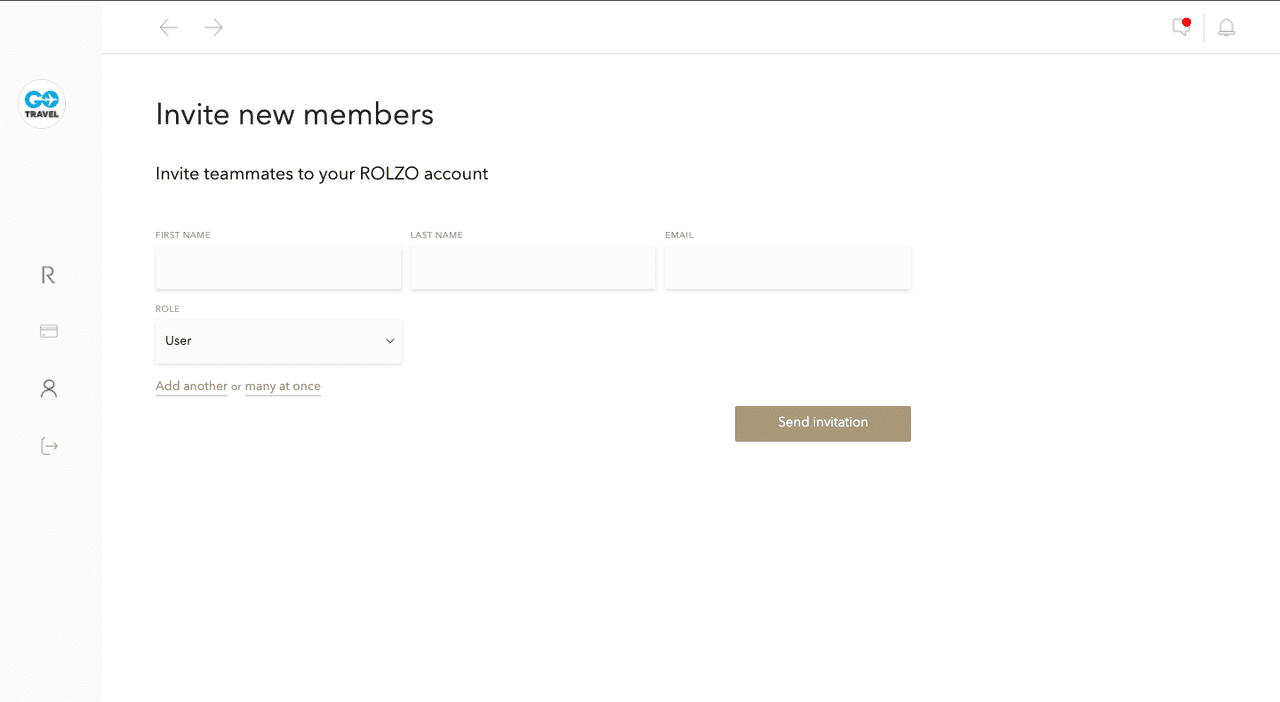The width and height of the screenshot is (1280, 702).
Task: Click the logout icon in sidebar
Action: tap(48, 446)
